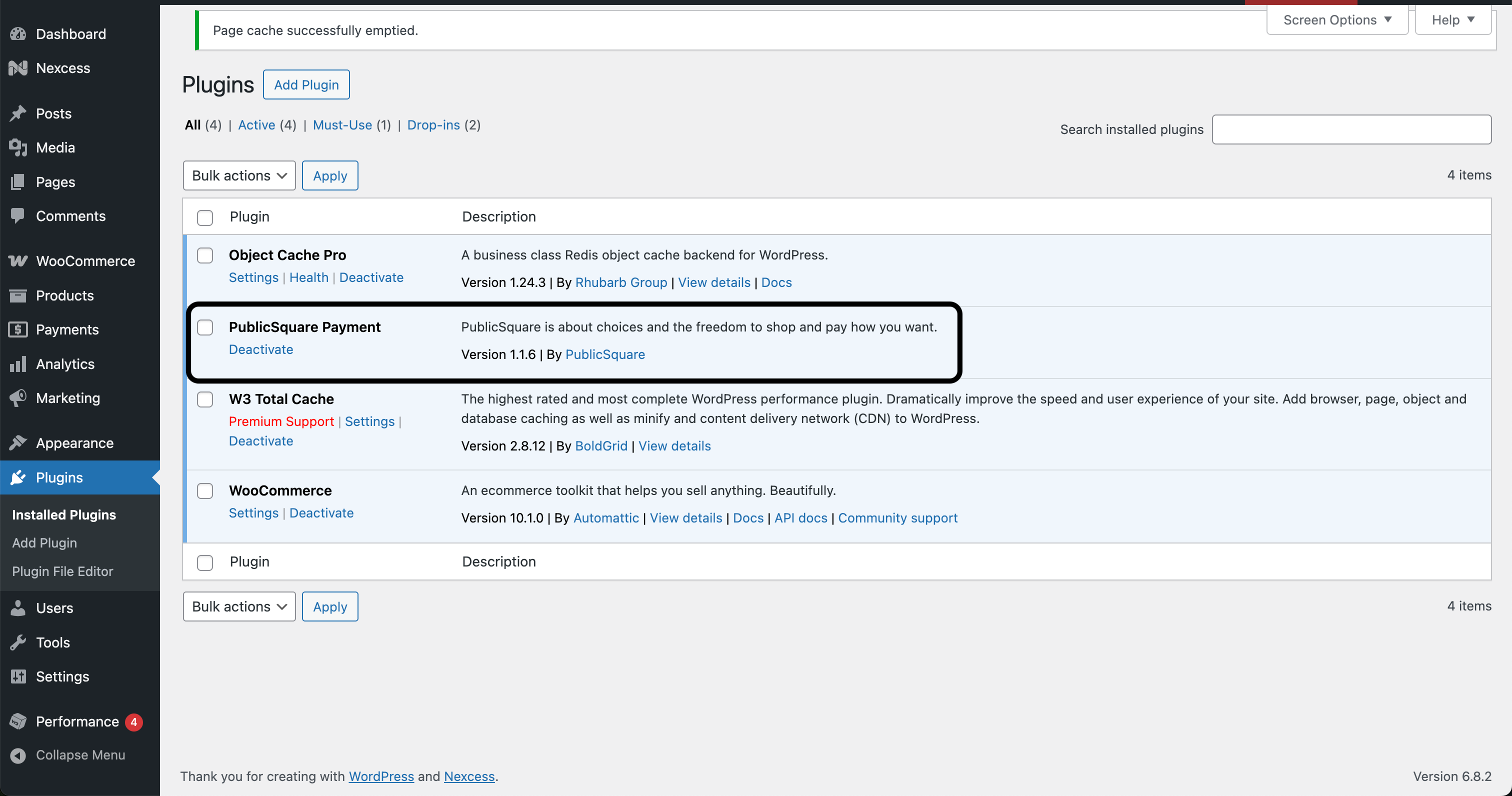Screen dimensions: 1512x796
Task: Sort by the Plugin column header
Action: (x=249, y=216)
